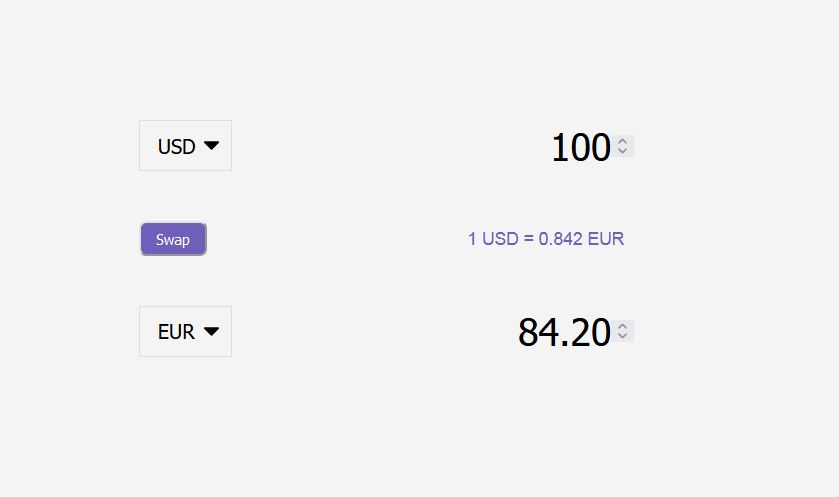Screen dimensions: 839x497
Task: Increase the 84.20 amount with up arrow
Action: point(622,326)
